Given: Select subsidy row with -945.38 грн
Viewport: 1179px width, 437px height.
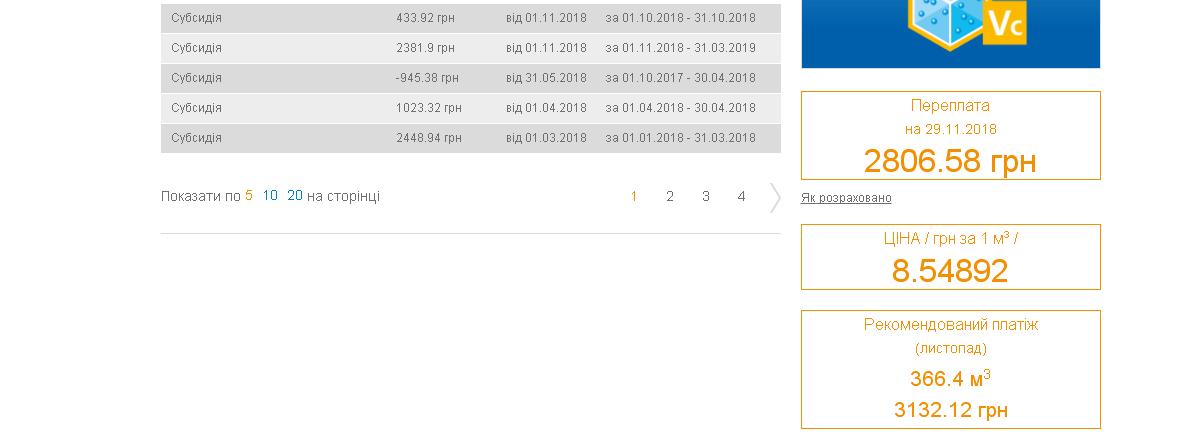Looking at the screenshot, I should 471,78.
